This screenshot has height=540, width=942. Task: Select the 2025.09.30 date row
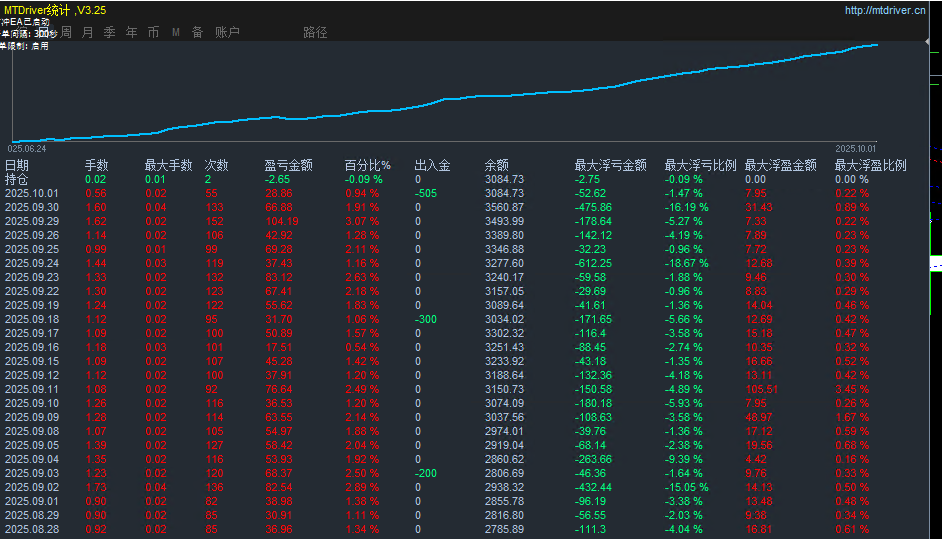tap(32, 207)
